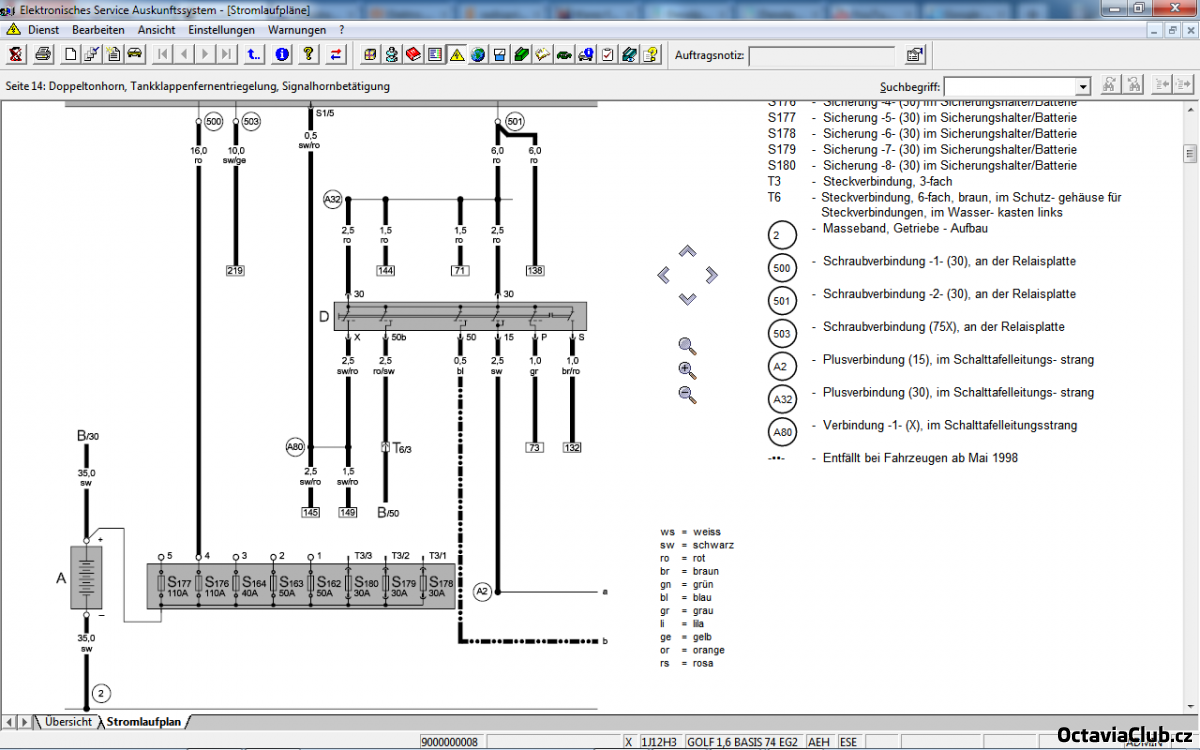The width and height of the screenshot is (1200, 750).
Task: Pan diagram up with the up arrow
Action: (687, 252)
